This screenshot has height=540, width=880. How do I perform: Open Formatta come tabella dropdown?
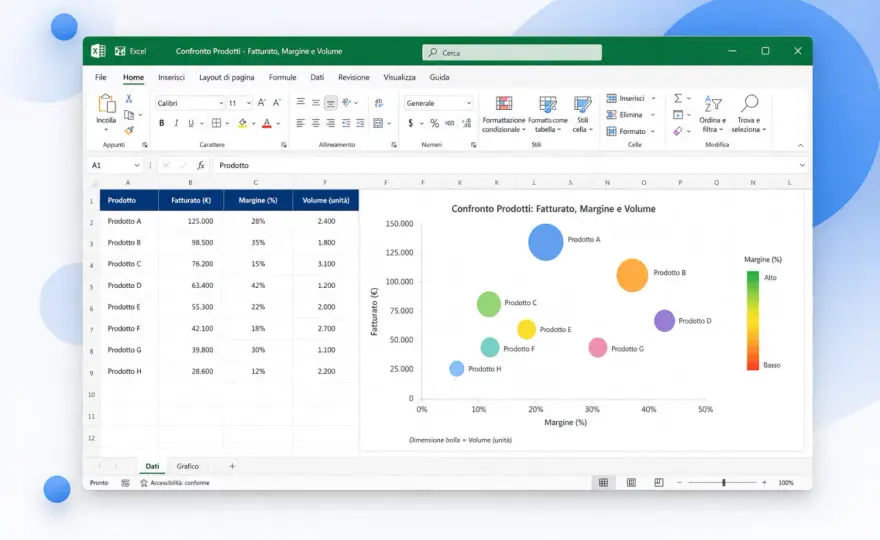[548, 114]
